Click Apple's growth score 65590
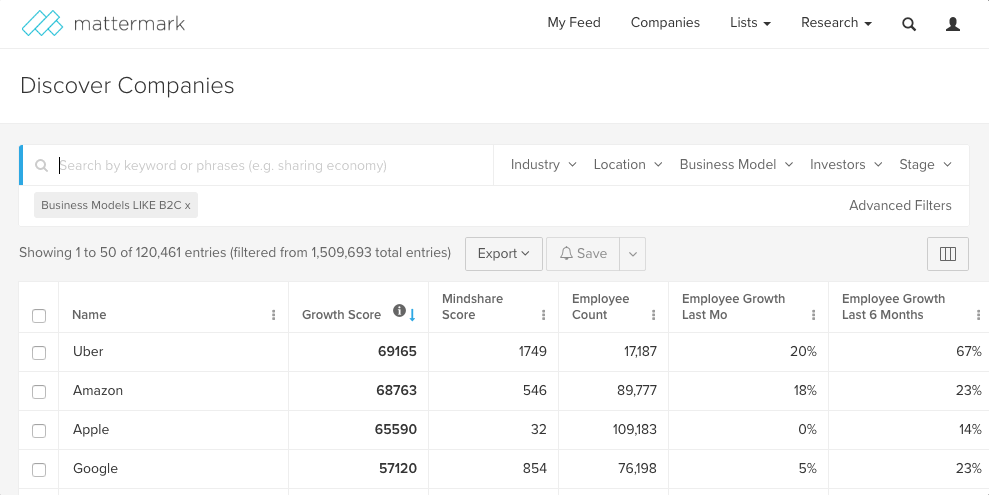Image resolution: width=989 pixels, height=495 pixels. point(395,429)
